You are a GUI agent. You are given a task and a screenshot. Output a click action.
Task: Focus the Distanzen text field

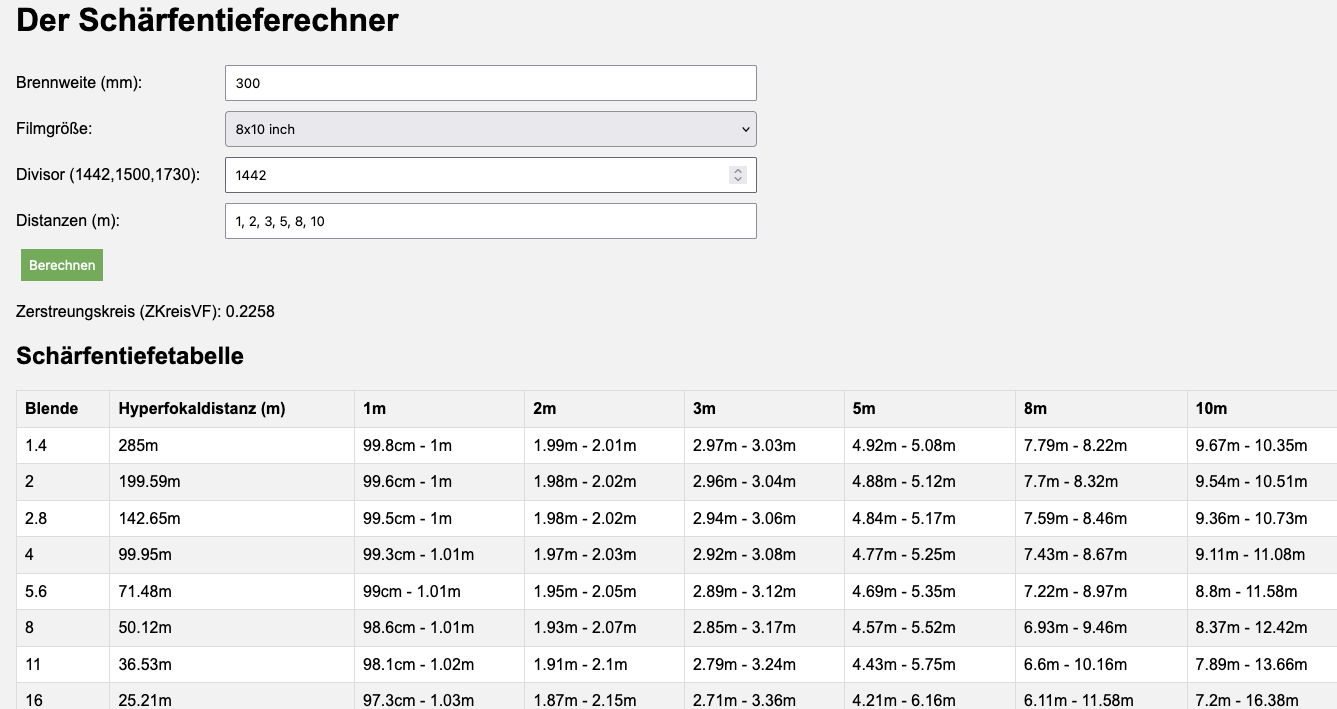490,221
